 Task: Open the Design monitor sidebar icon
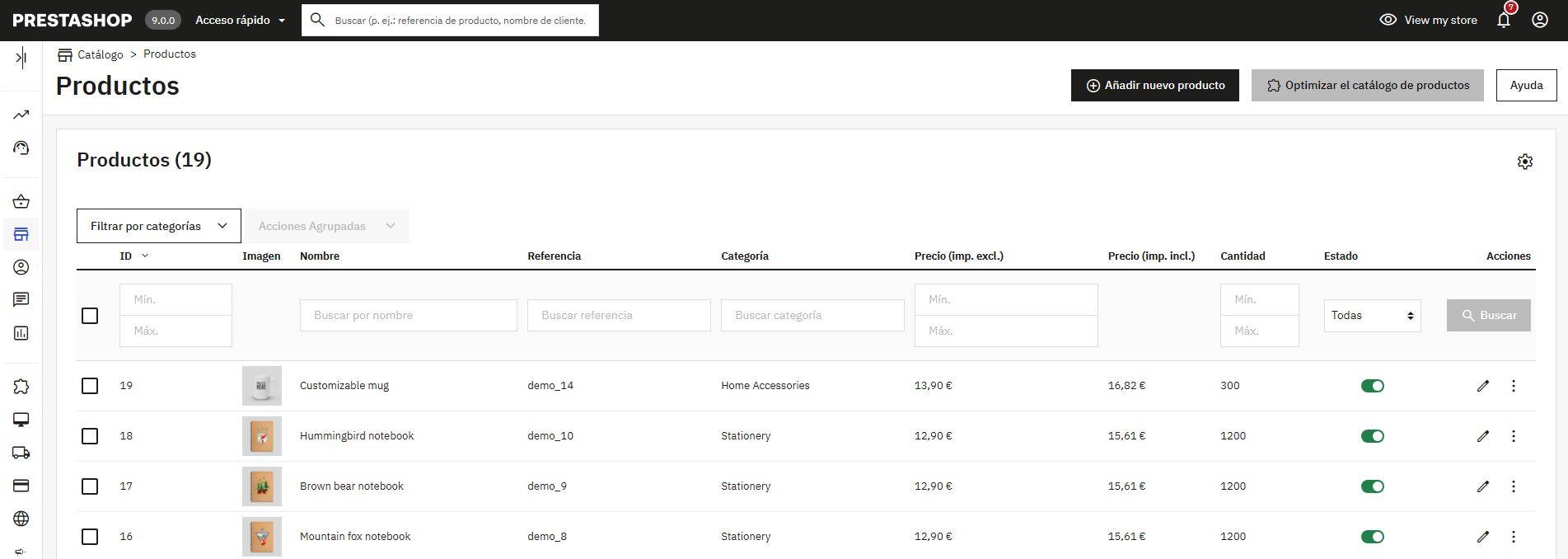click(21, 420)
